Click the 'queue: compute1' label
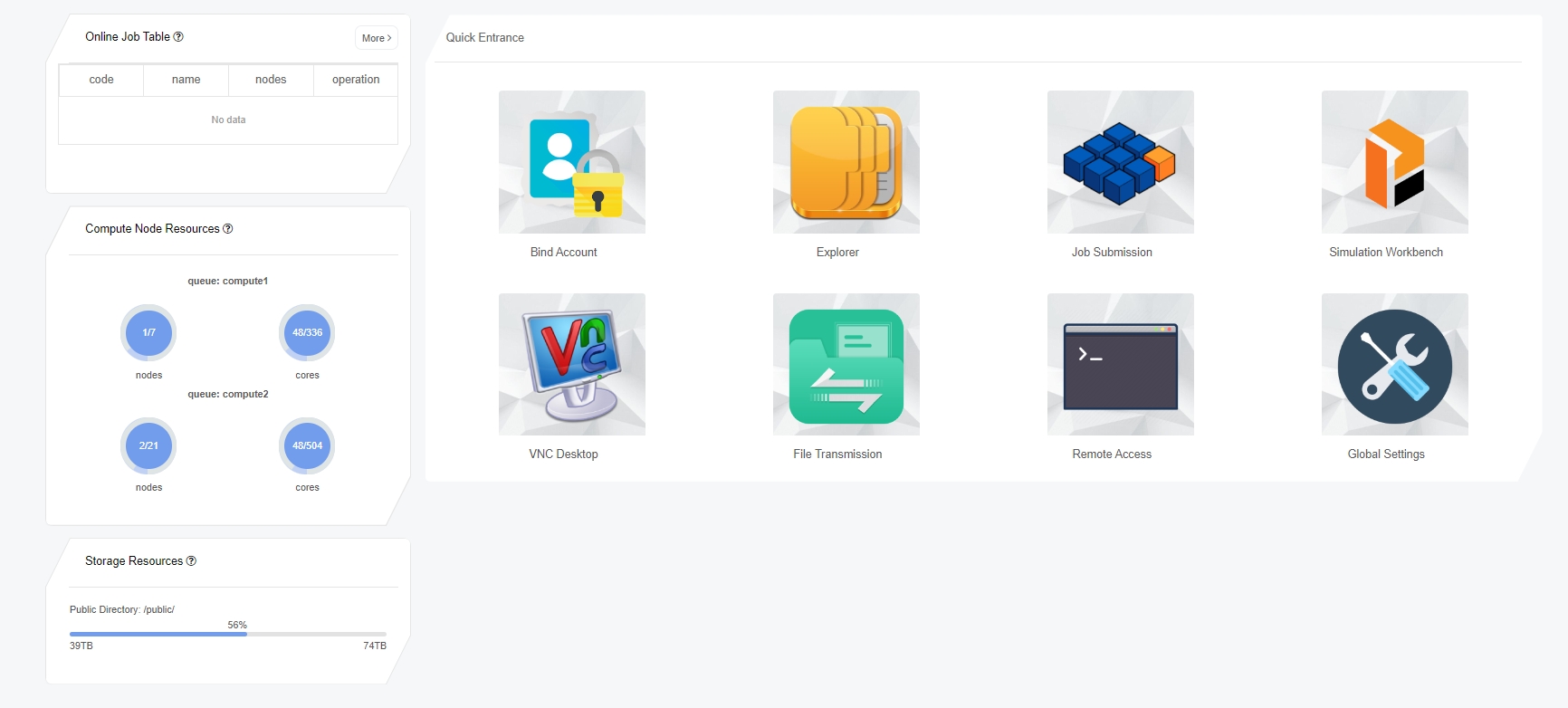Screen dimensions: 1568x708 [228, 282]
